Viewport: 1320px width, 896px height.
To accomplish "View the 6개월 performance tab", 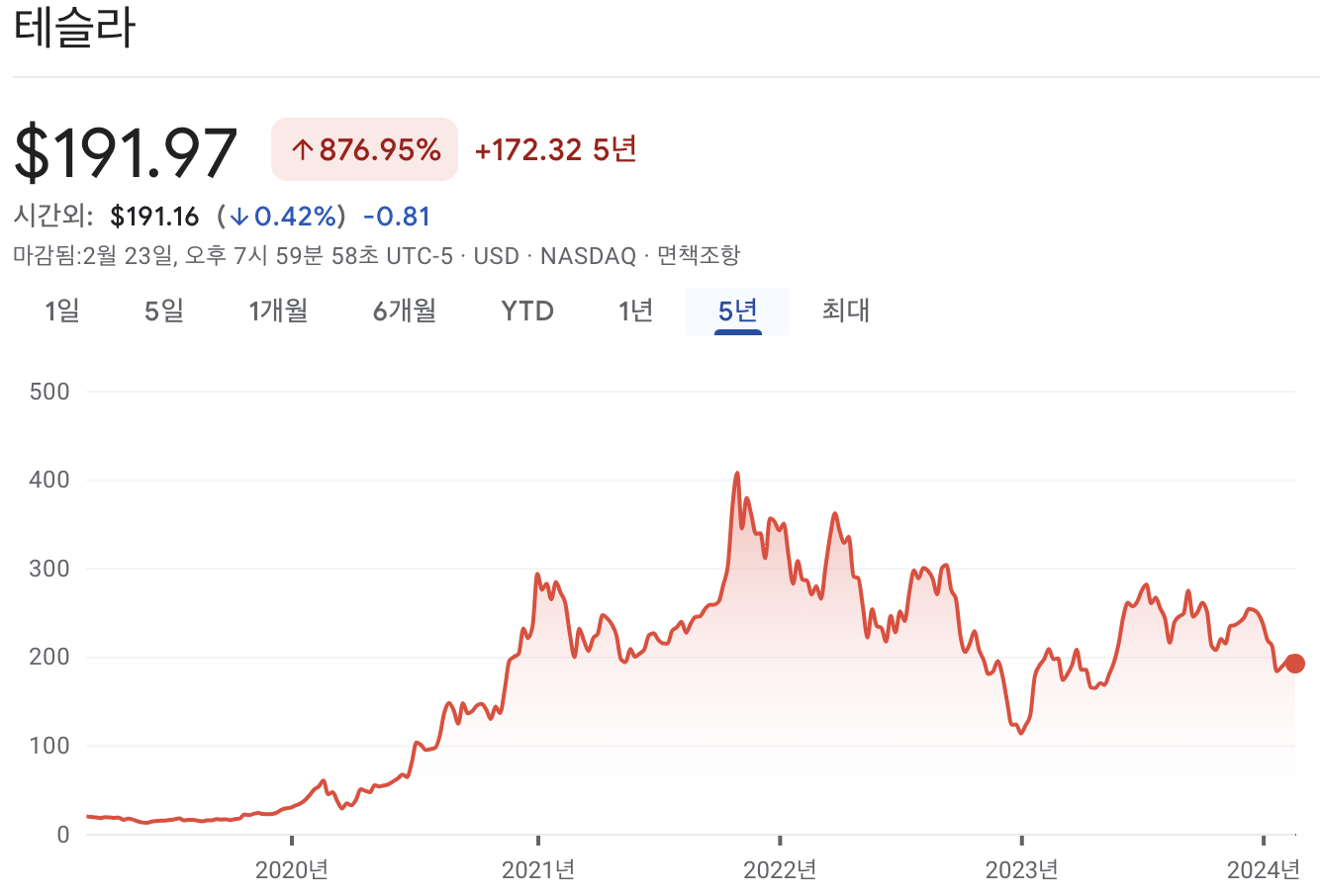I will 404,311.
